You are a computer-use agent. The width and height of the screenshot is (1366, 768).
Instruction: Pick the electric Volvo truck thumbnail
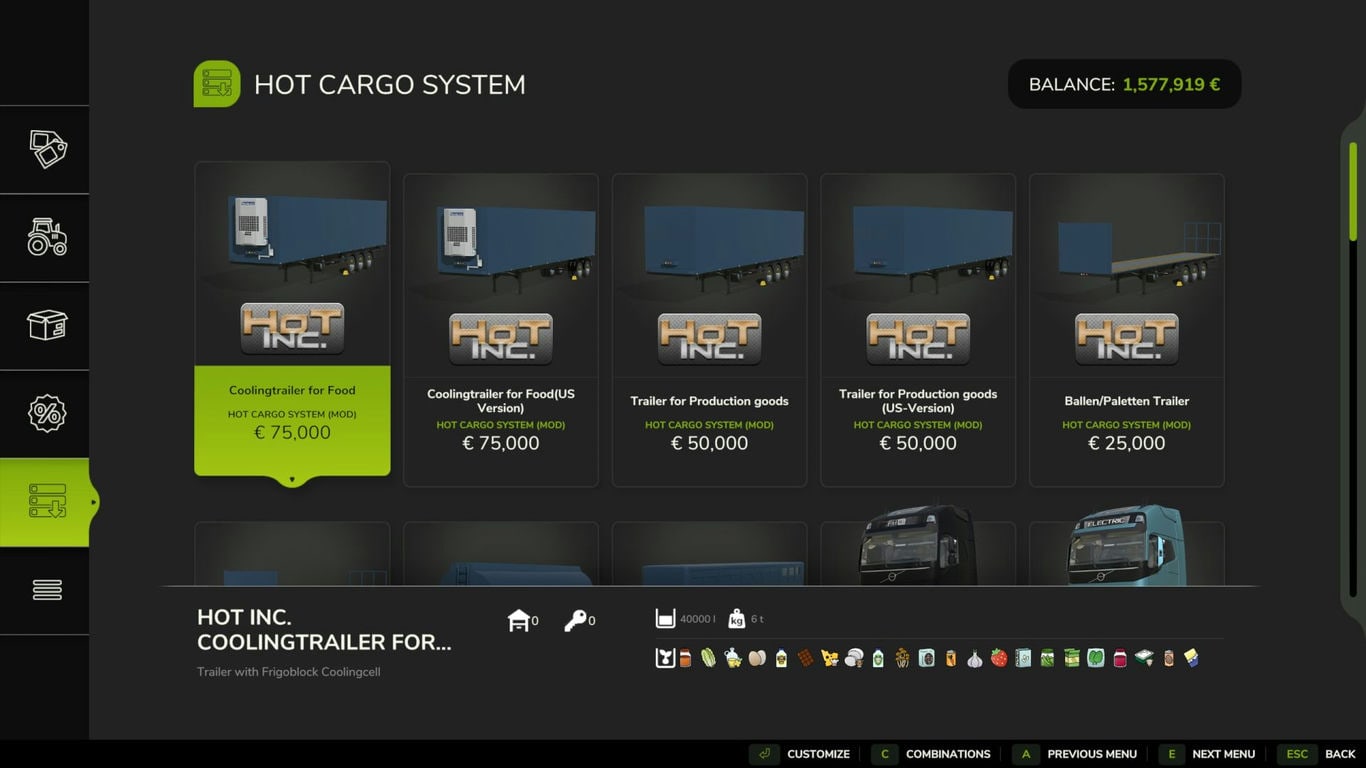pyautogui.click(x=1126, y=548)
